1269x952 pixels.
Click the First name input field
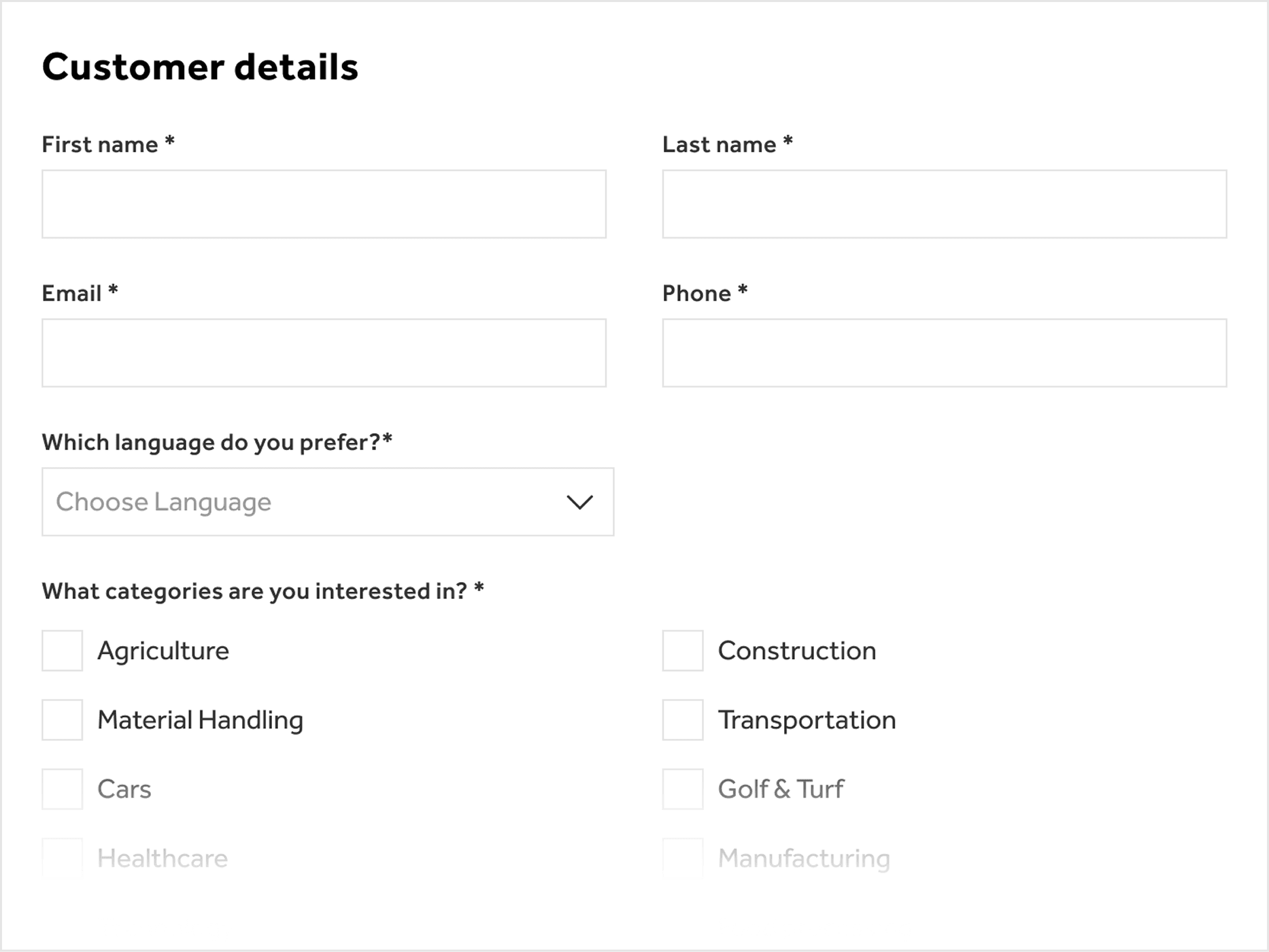[324, 204]
